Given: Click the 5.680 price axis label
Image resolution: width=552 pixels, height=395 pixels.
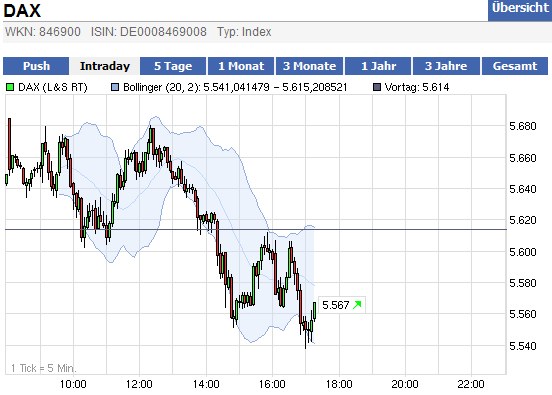Looking at the screenshot, I should [523, 126].
